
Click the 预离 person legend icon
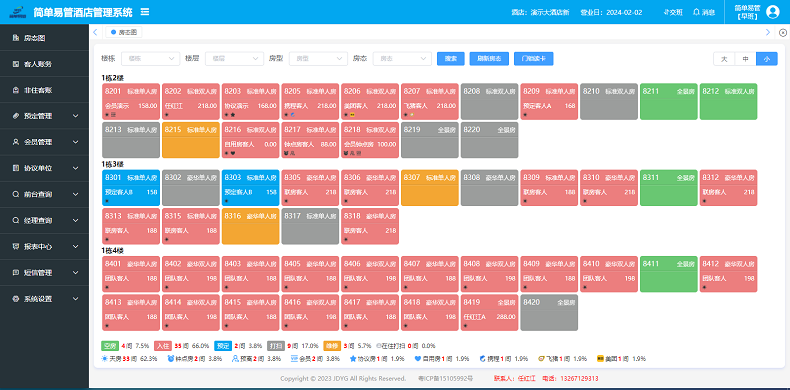235,359
